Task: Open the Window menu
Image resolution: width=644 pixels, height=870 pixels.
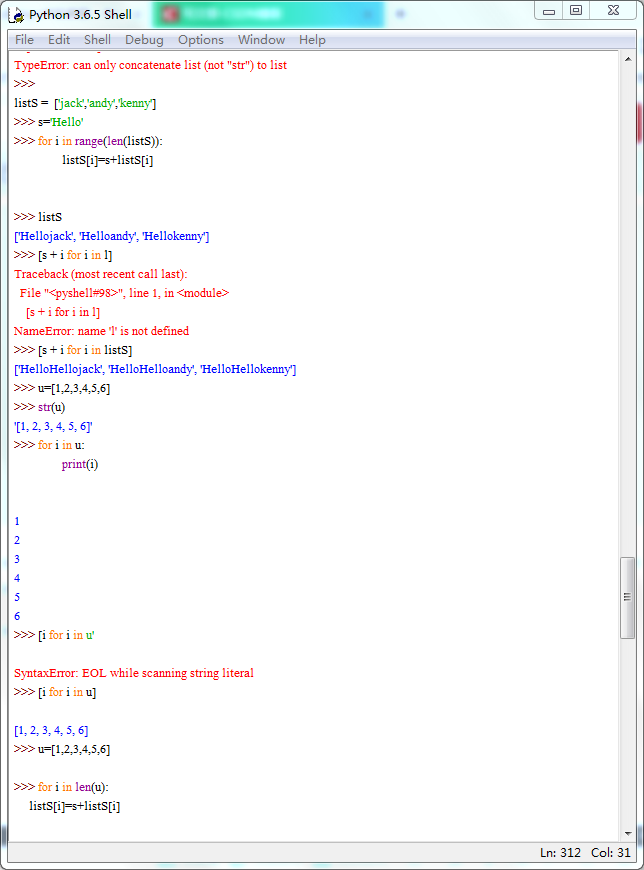Action: (x=261, y=40)
